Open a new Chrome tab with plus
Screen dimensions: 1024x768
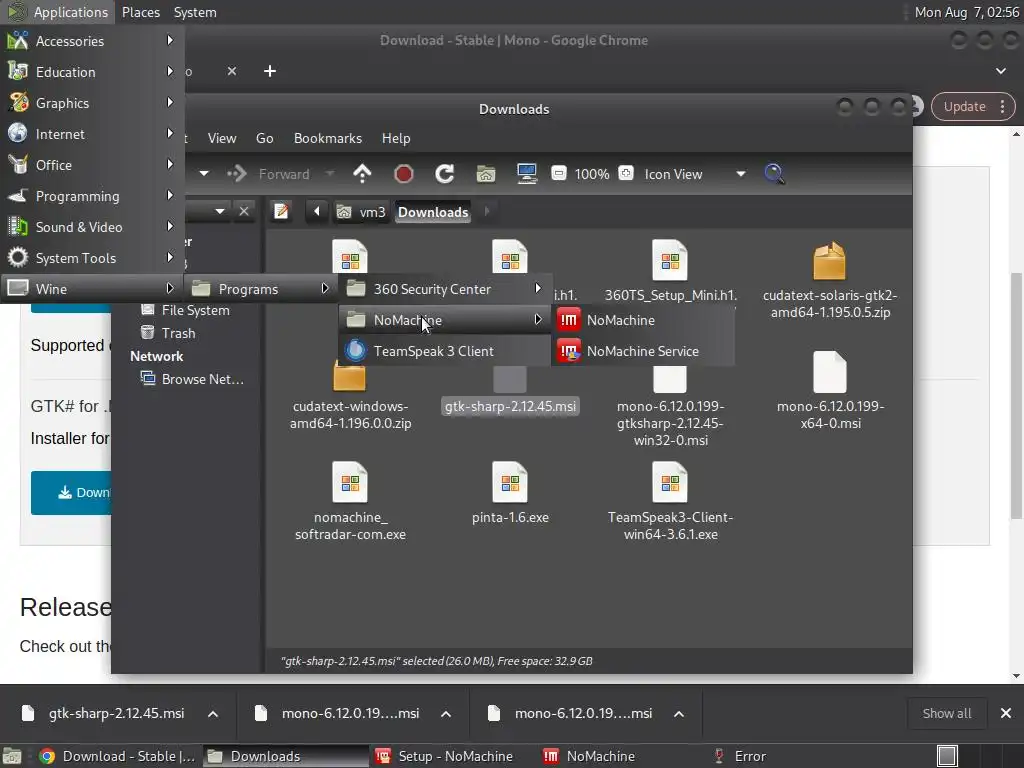tap(270, 71)
